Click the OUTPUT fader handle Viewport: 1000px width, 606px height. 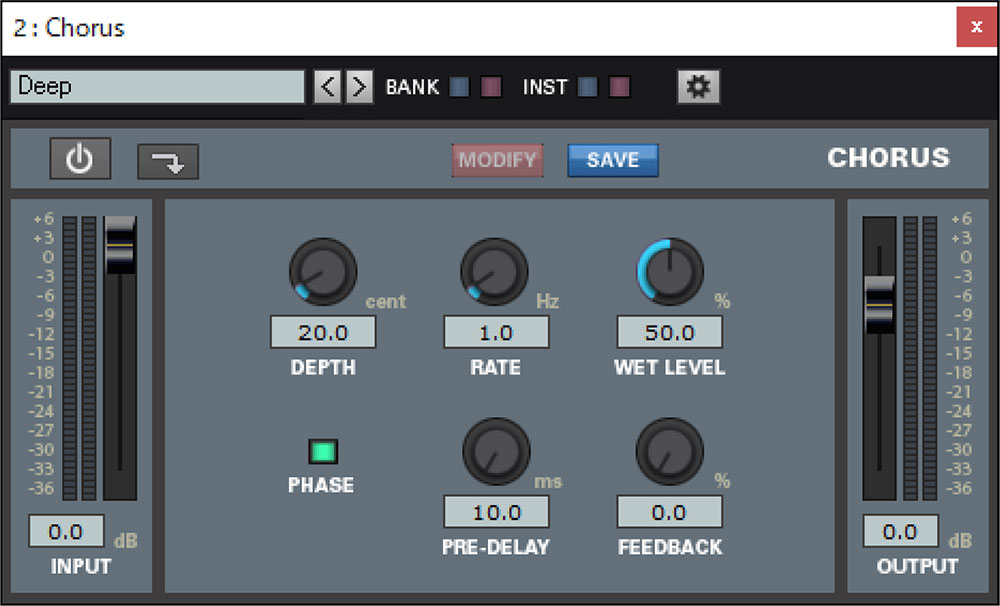pyautogui.click(x=880, y=303)
